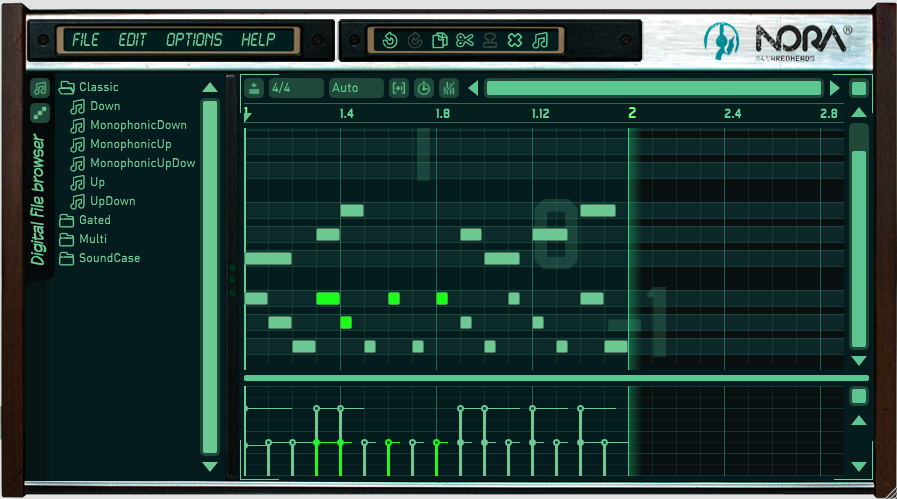Image resolution: width=897 pixels, height=499 pixels.
Task: Open the OPTIONS menu
Action: click(x=194, y=40)
